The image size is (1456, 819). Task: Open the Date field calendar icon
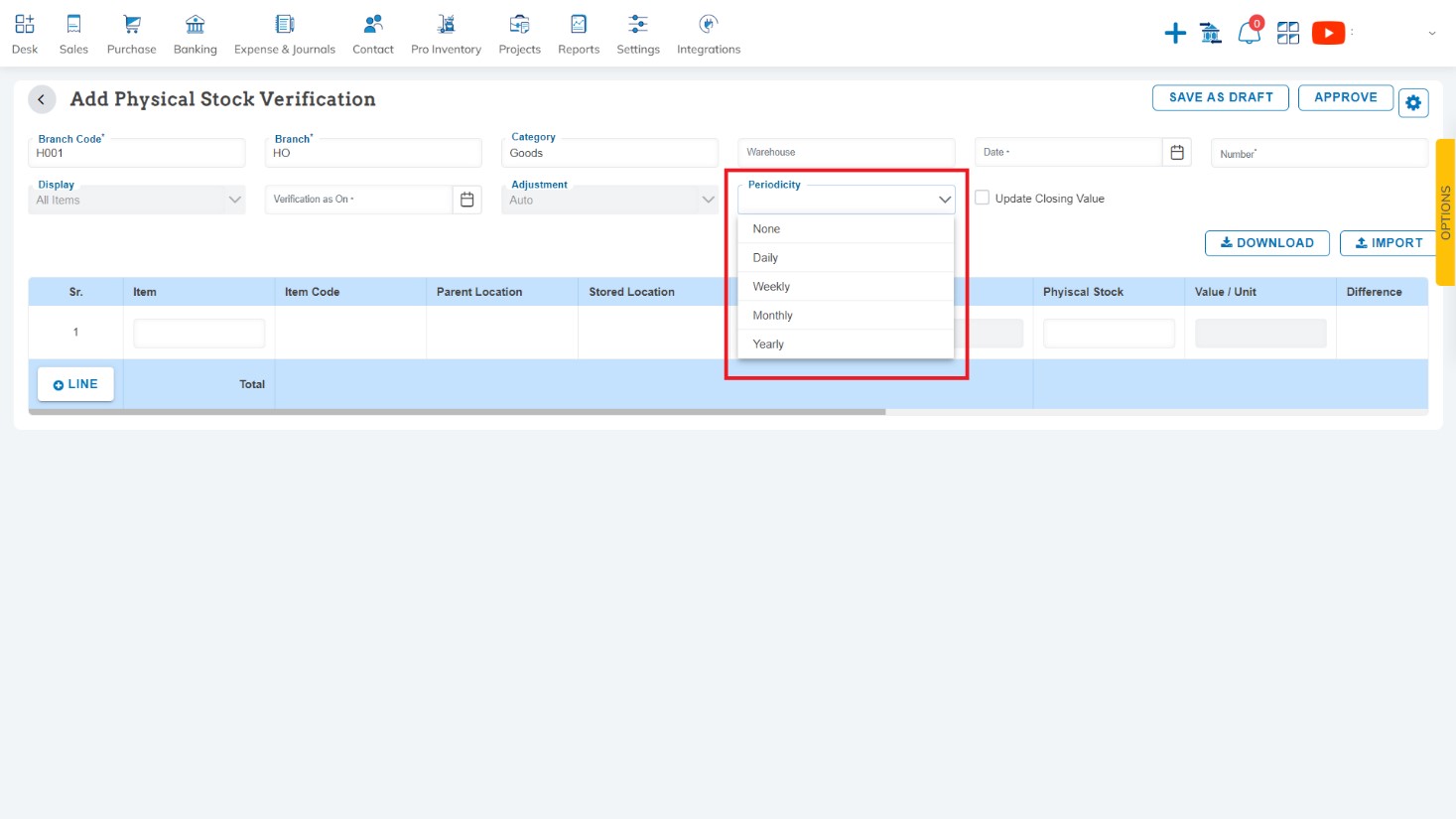click(x=1177, y=152)
